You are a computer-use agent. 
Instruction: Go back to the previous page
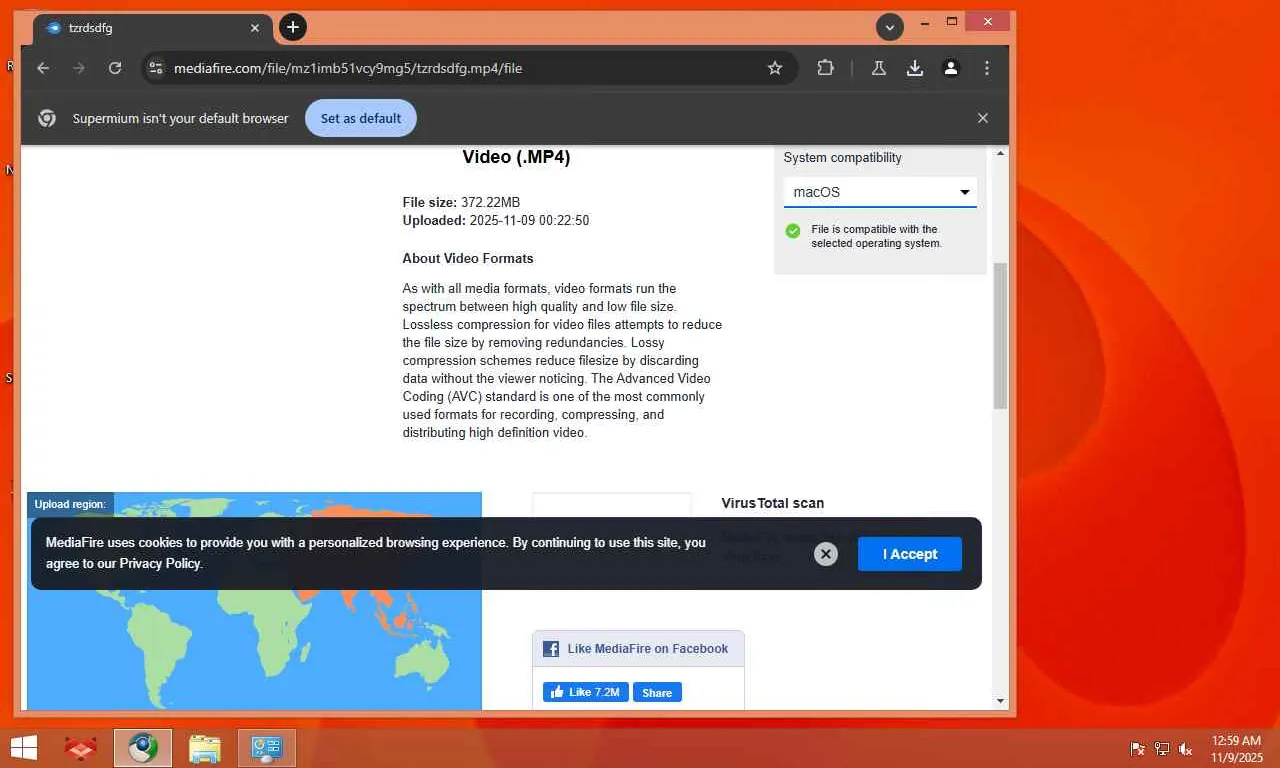point(43,68)
